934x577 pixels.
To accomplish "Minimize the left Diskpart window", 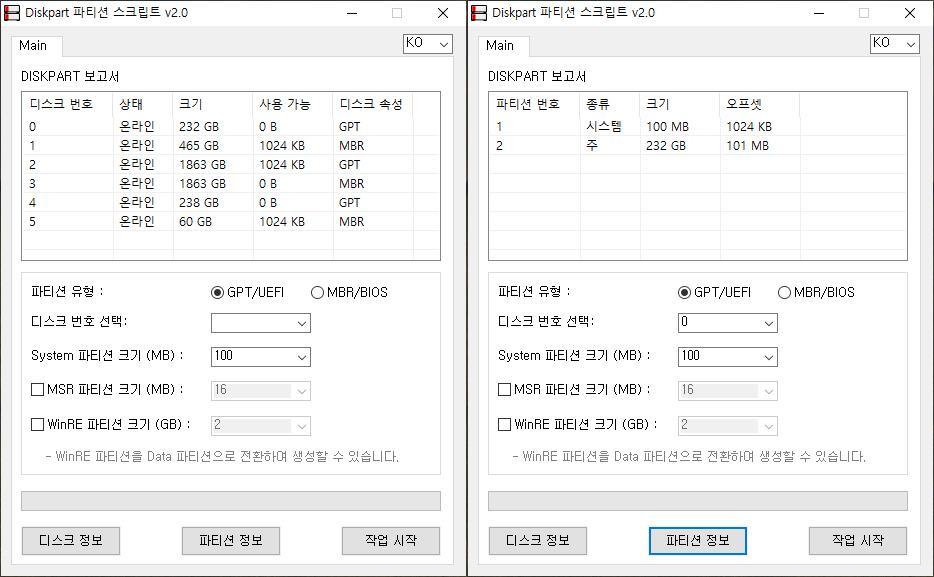I will [x=352, y=13].
